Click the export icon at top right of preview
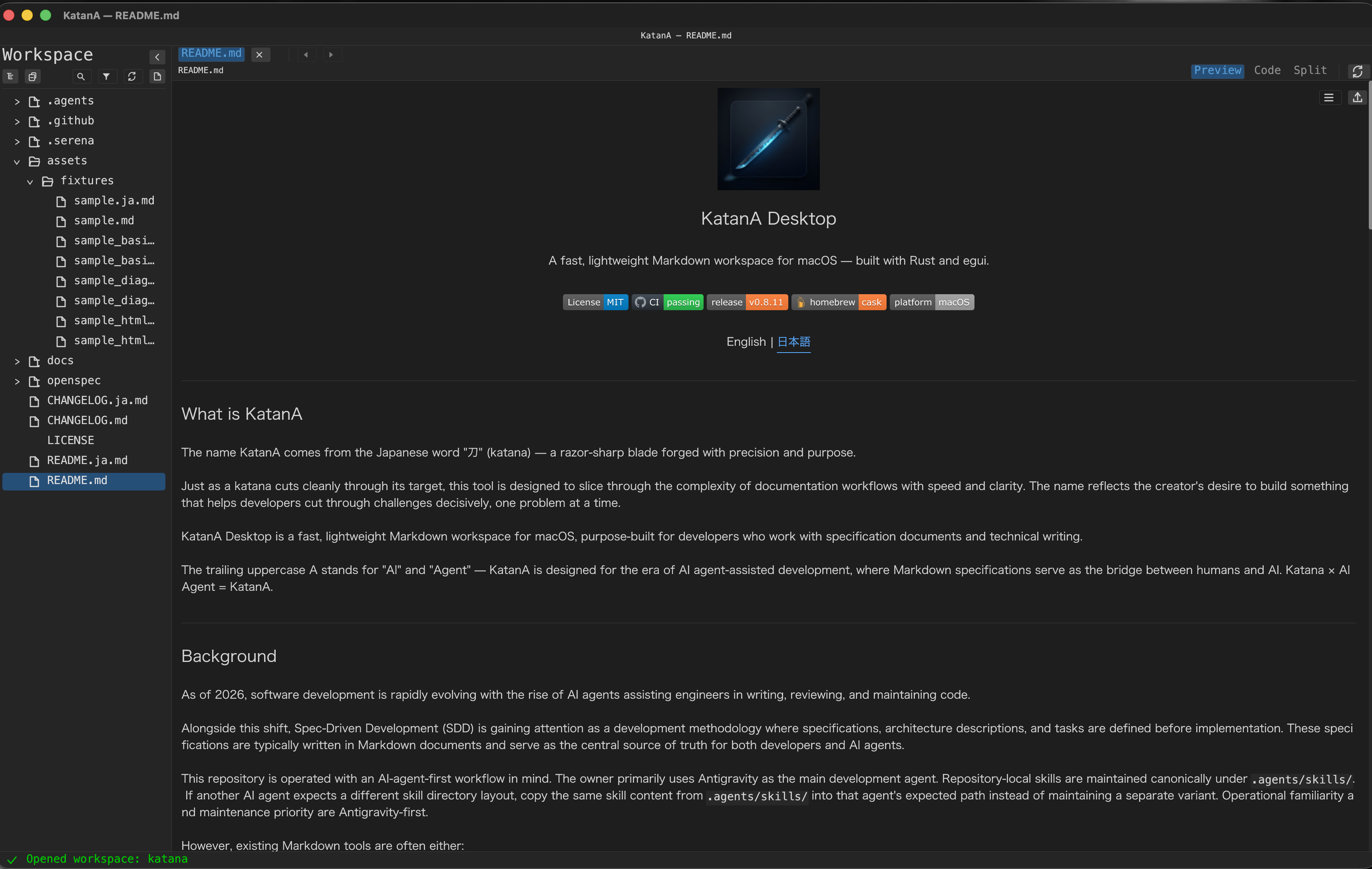 click(1357, 98)
